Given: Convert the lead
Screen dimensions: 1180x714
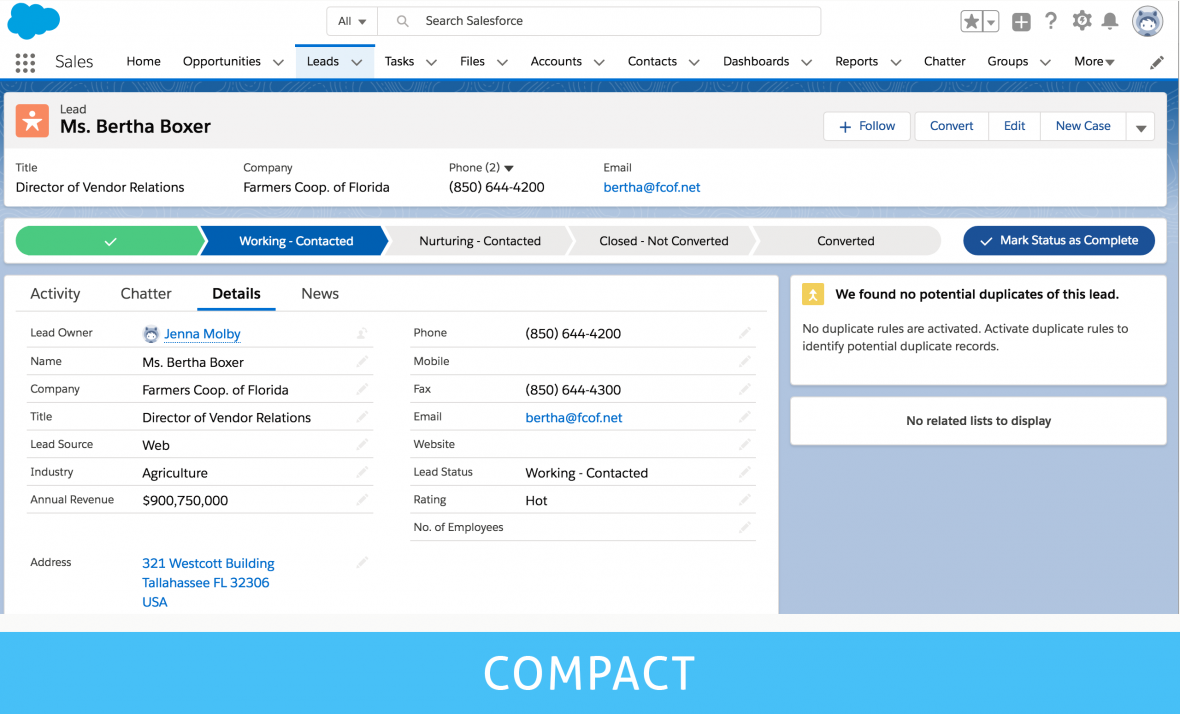Looking at the screenshot, I should coord(950,126).
